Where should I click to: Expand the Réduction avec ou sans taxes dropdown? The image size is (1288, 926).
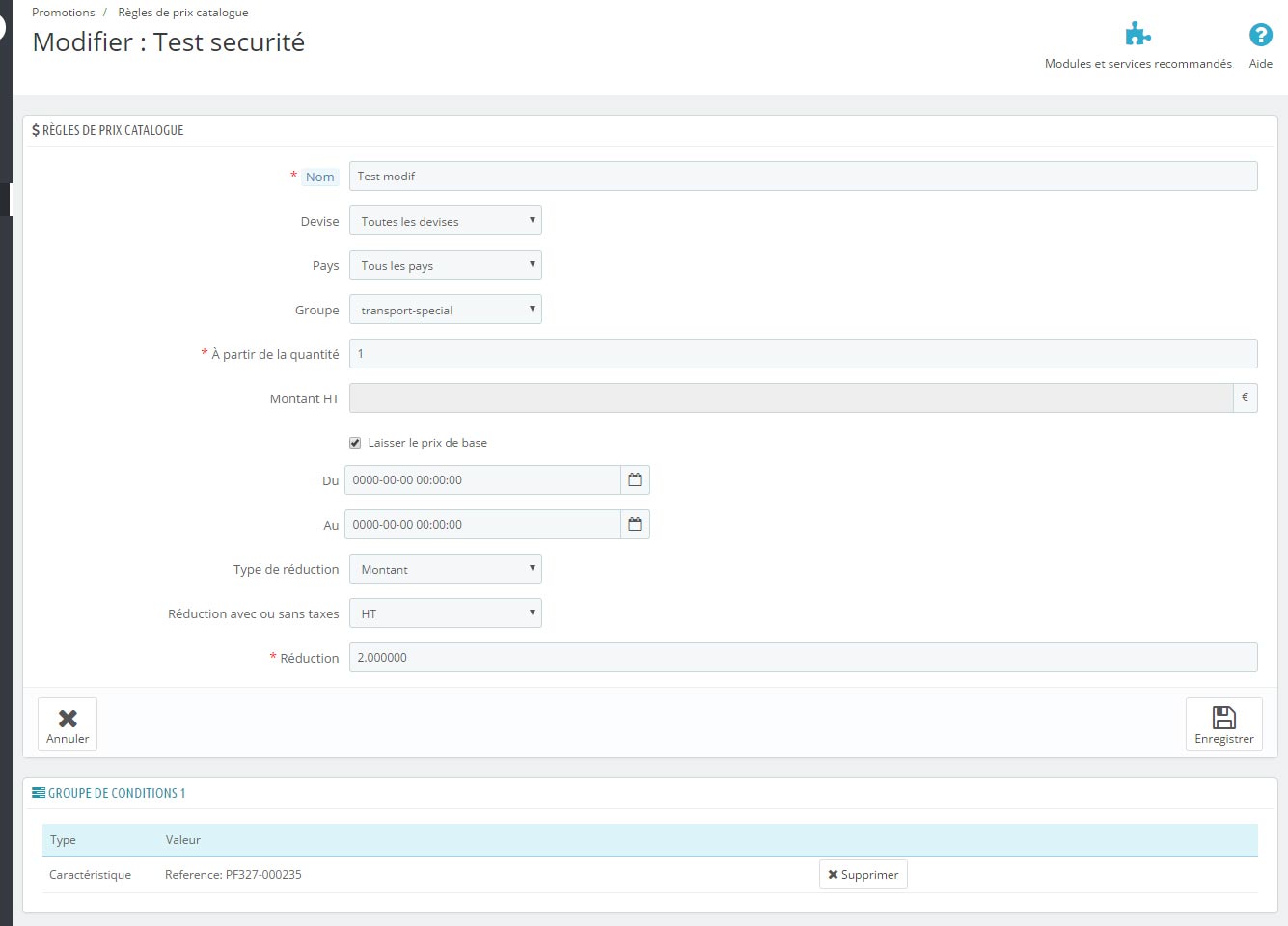[445, 613]
